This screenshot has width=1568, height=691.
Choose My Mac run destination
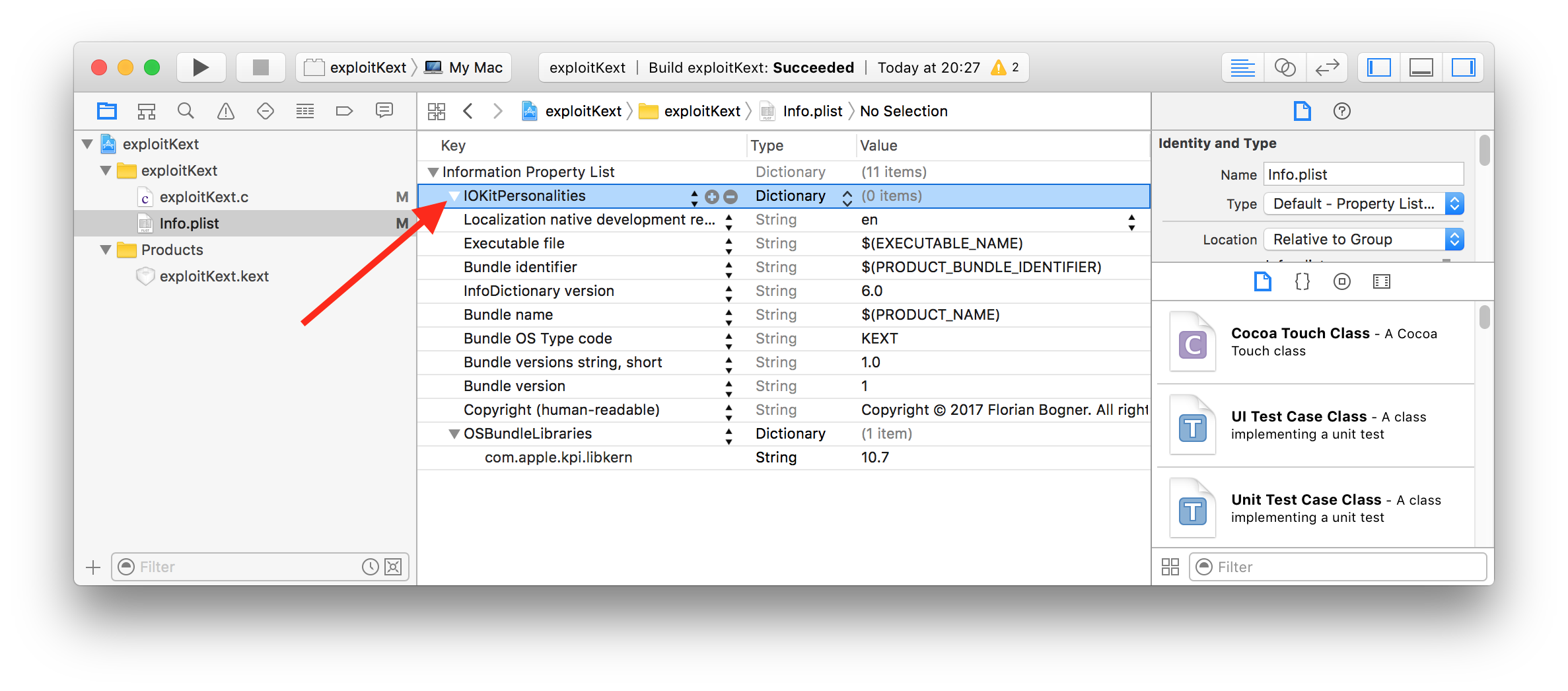(x=464, y=67)
